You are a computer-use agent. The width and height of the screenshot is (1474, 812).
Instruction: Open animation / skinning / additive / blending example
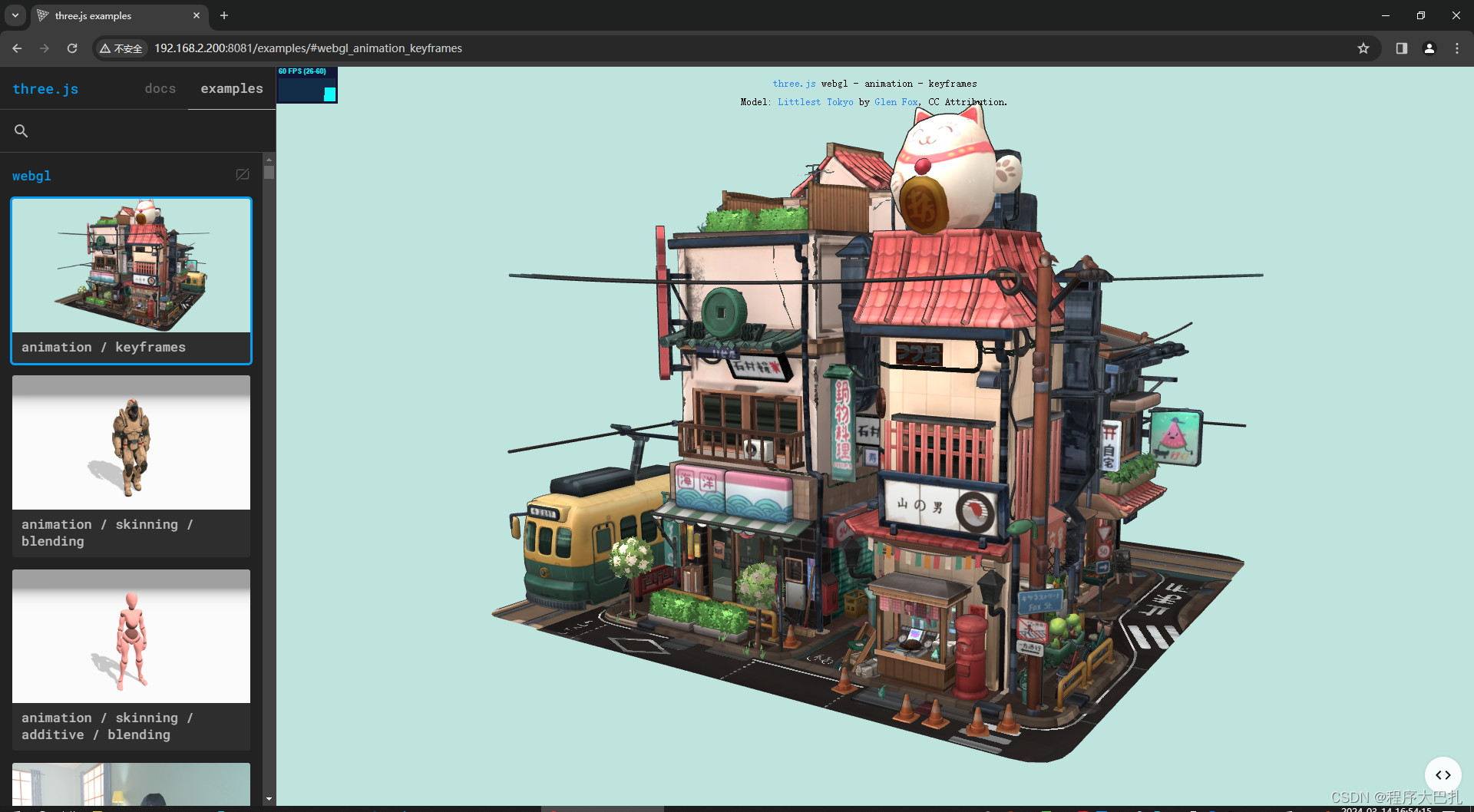[131, 659]
